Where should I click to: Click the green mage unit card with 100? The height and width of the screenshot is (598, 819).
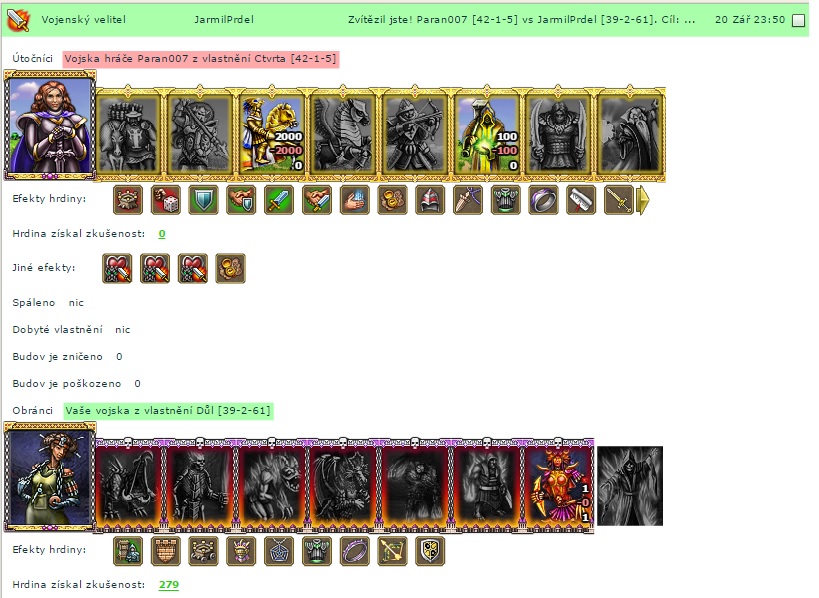coord(487,133)
